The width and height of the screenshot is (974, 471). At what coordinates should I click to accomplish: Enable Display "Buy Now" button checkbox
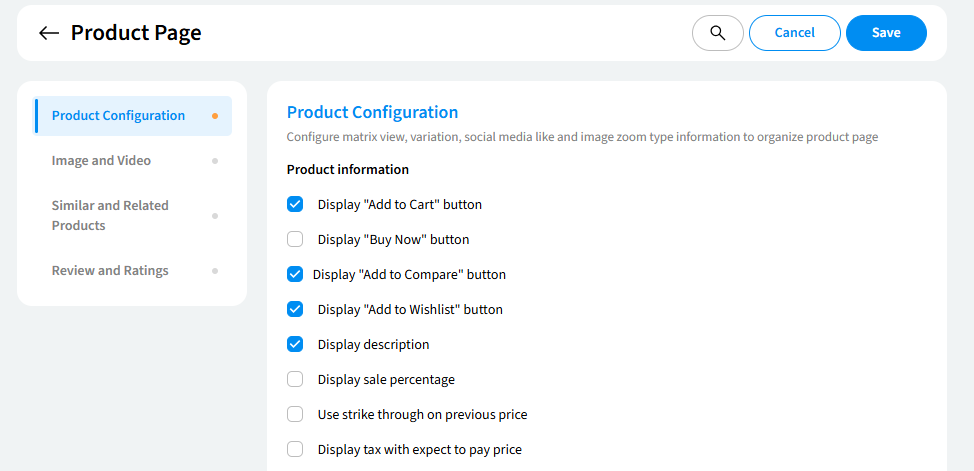click(x=295, y=240)
